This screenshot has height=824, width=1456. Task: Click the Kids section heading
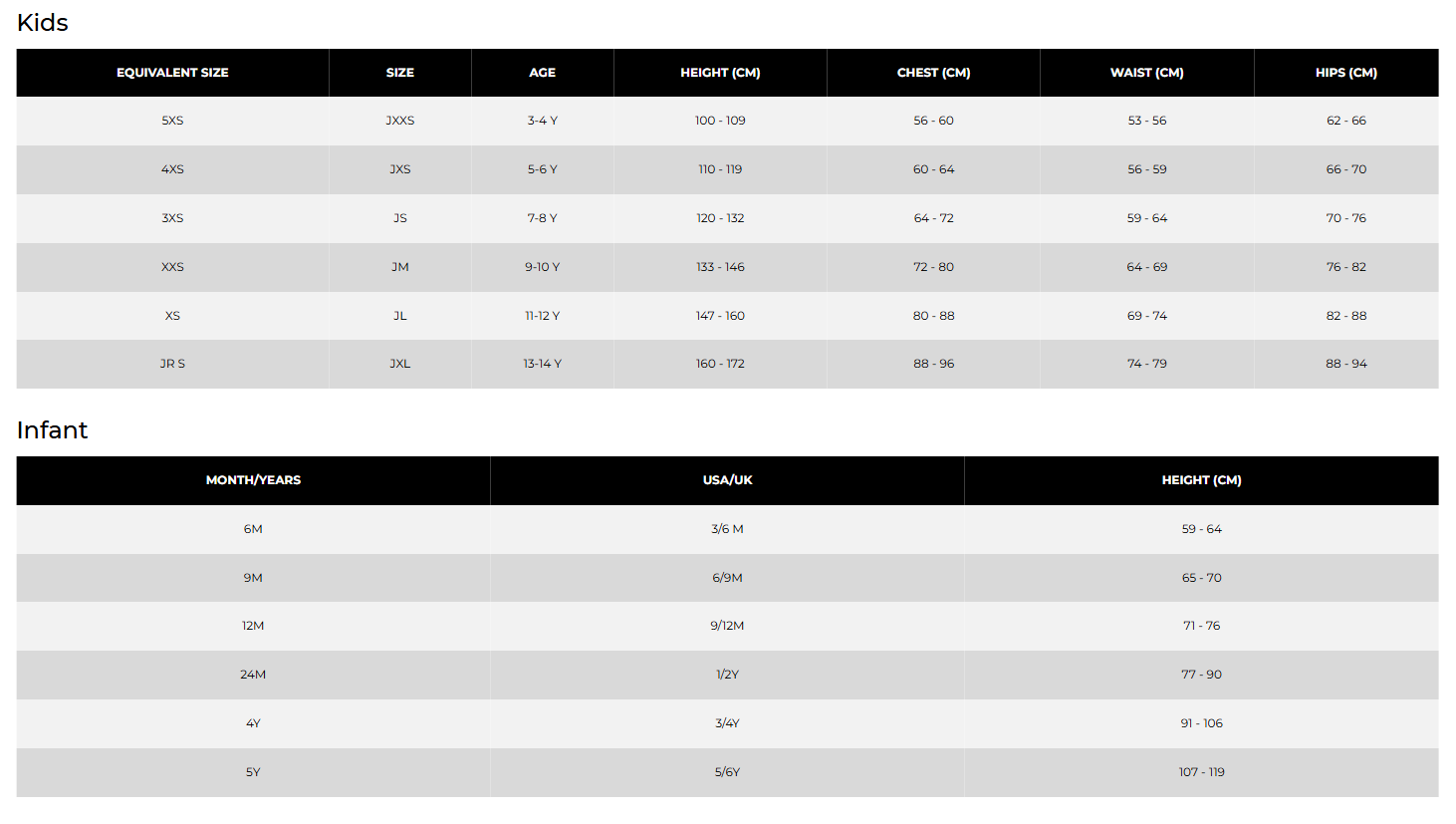click(x=43, y=23)
